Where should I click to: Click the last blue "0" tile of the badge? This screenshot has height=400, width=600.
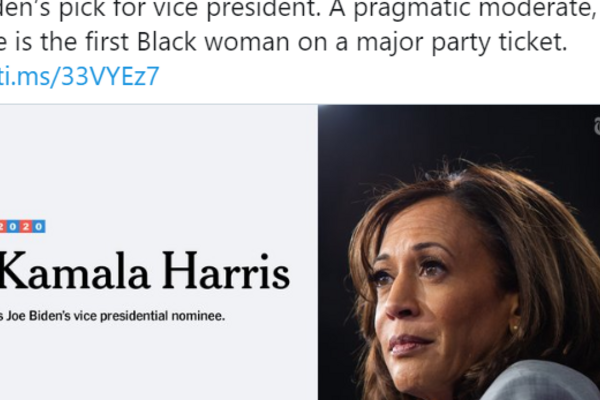point(39,226)
